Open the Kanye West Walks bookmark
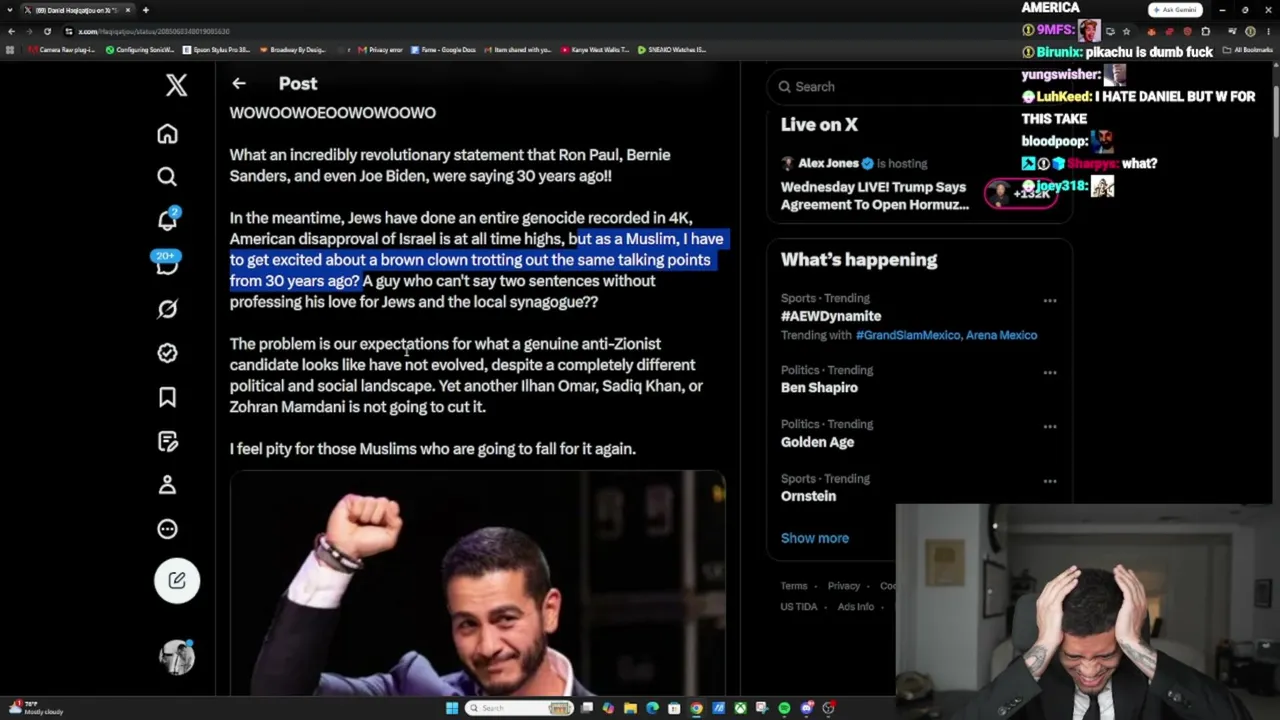Viewport: 1280px width, 720px height. click(x=595, y=50)
